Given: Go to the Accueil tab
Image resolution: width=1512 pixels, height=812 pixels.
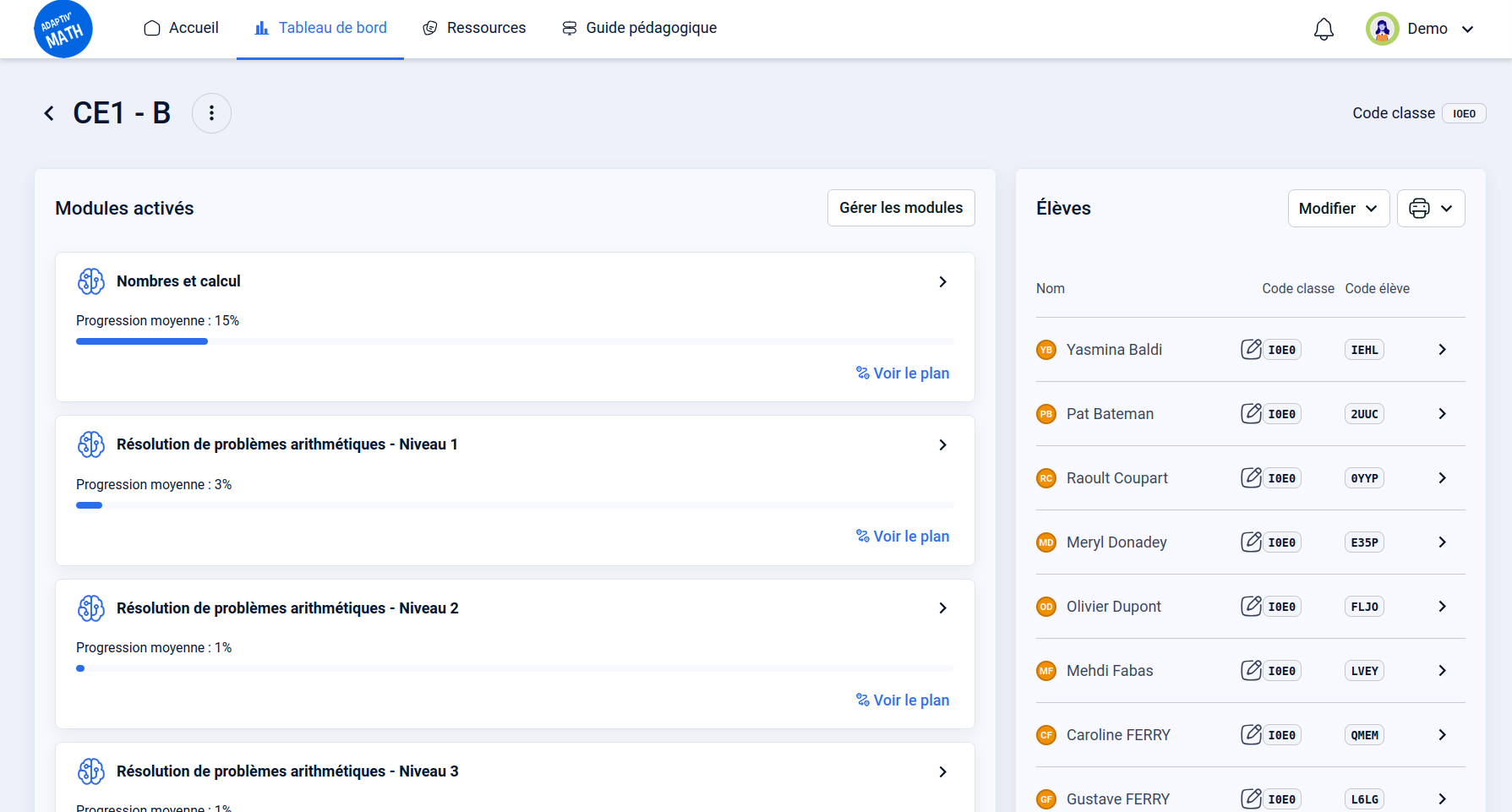Looking at the screenshot, I should pyautogui.click(x=182, y=28).
